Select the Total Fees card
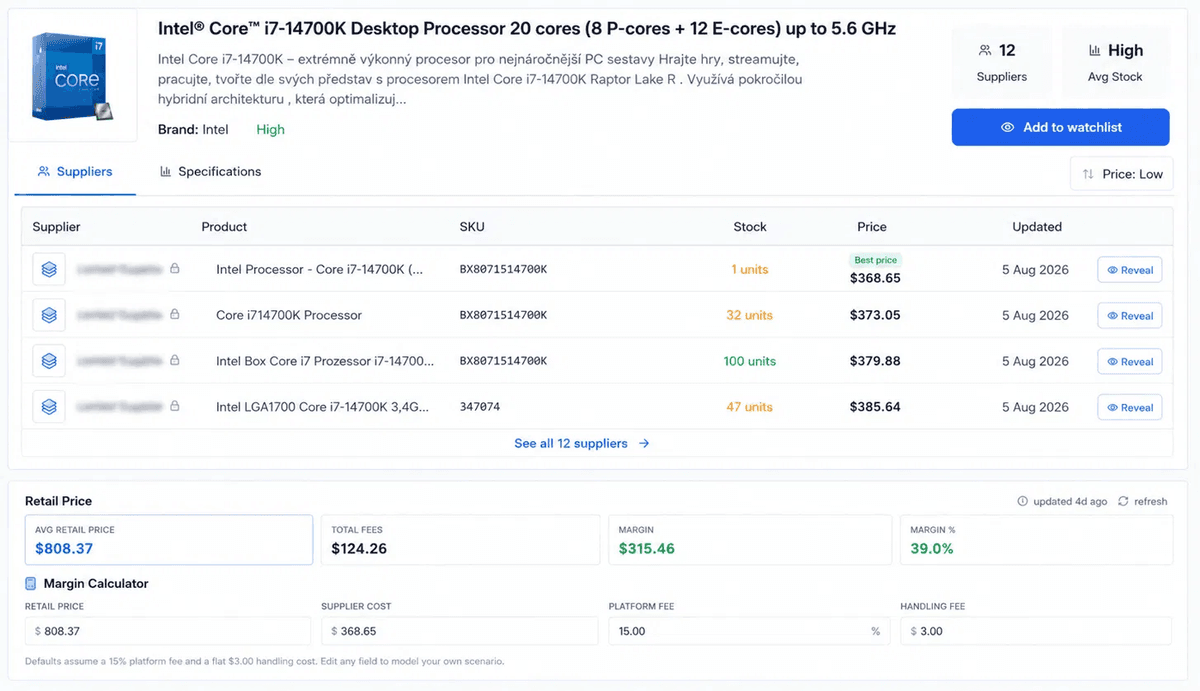The height and width of the screenshot is (691, 1200). tap(459, 540)
